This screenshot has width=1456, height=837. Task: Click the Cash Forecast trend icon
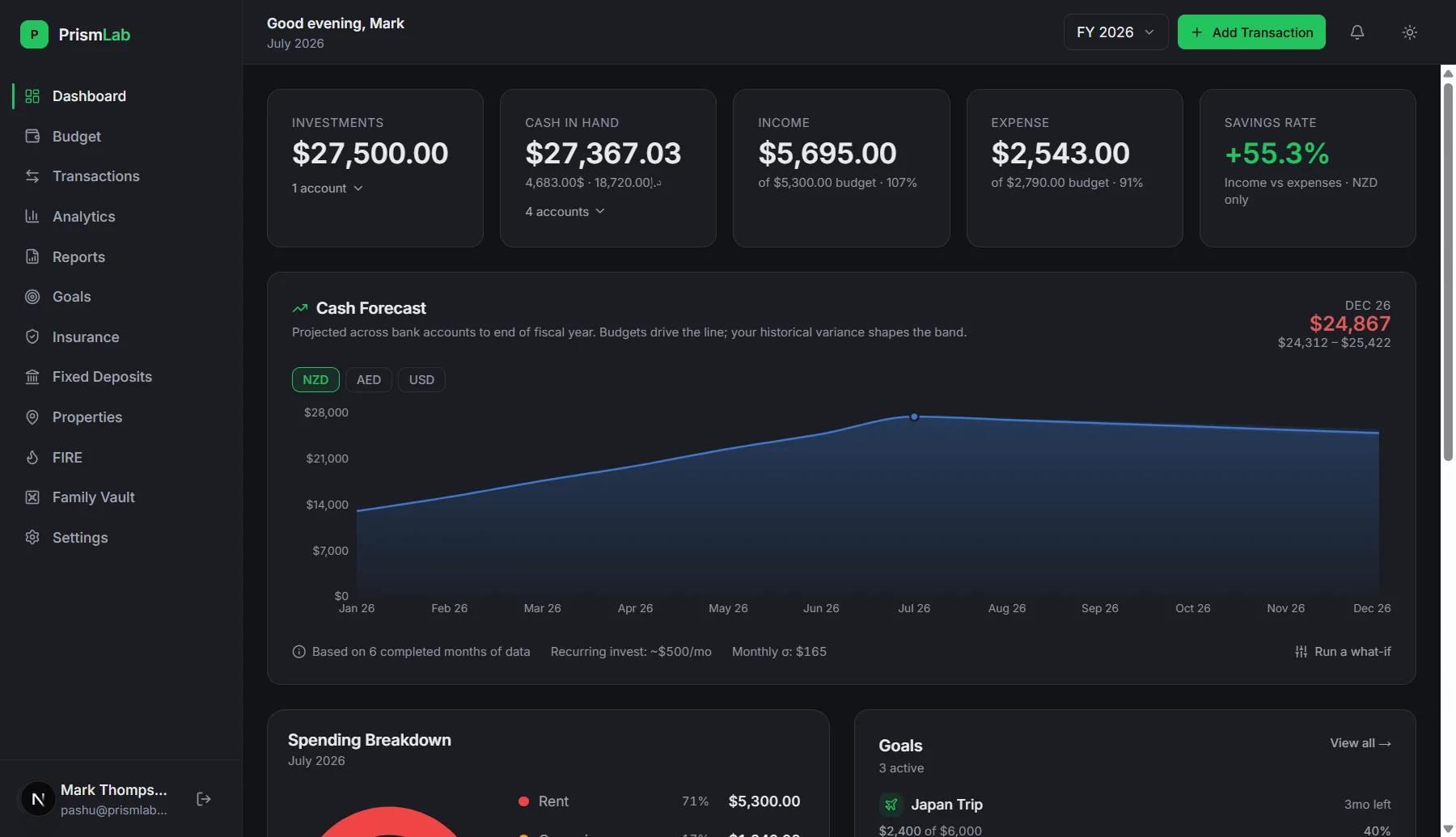click(300, 308)
